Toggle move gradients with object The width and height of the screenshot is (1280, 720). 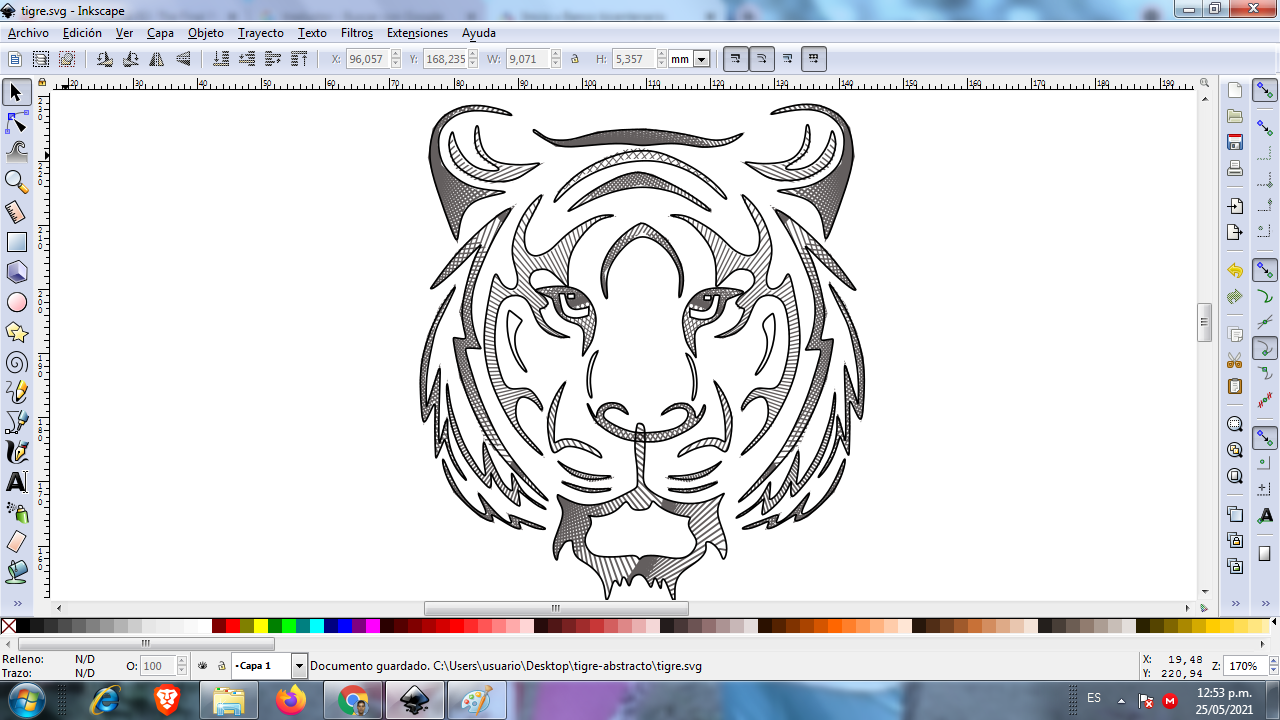click(788, 59)
